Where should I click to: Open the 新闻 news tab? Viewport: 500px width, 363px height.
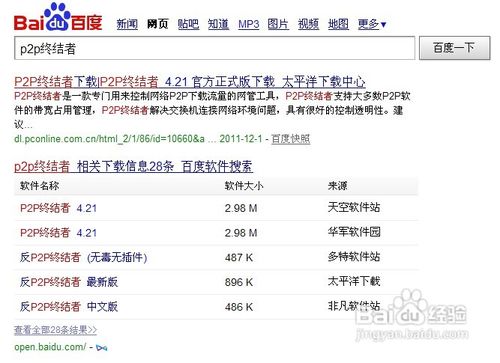[x=127, y=24]
